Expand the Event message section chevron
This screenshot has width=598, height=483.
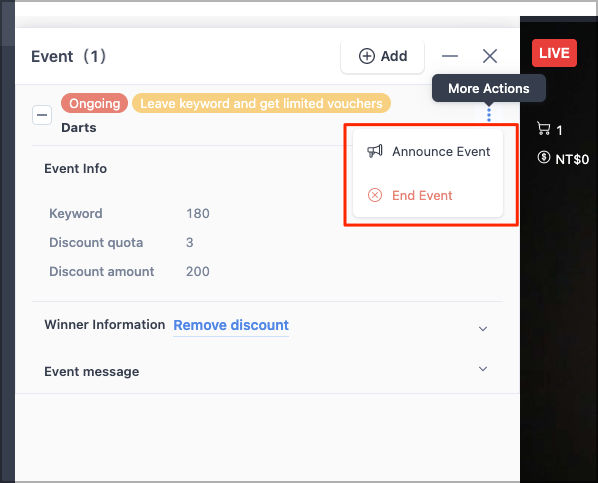click(483, 369)
